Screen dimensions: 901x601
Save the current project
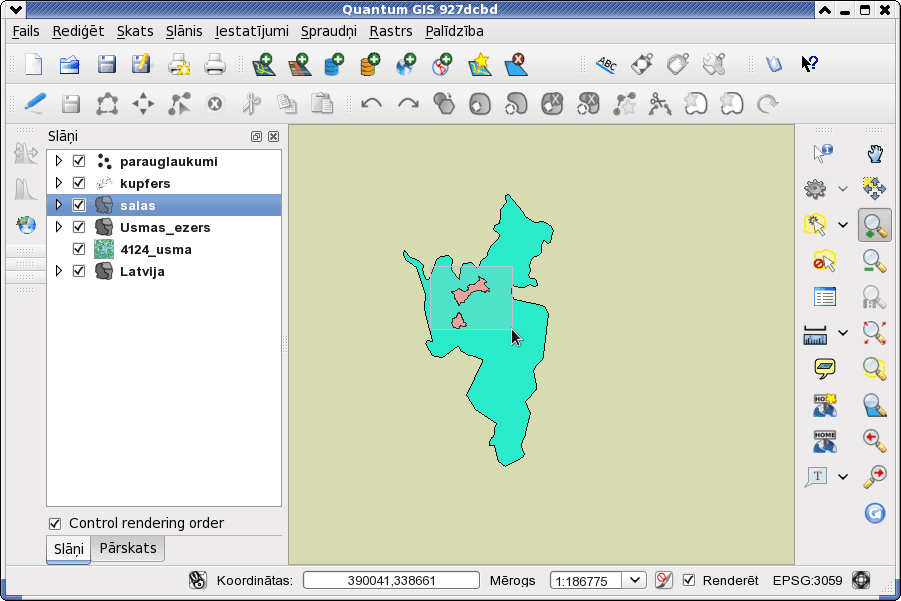coord(106,64)
